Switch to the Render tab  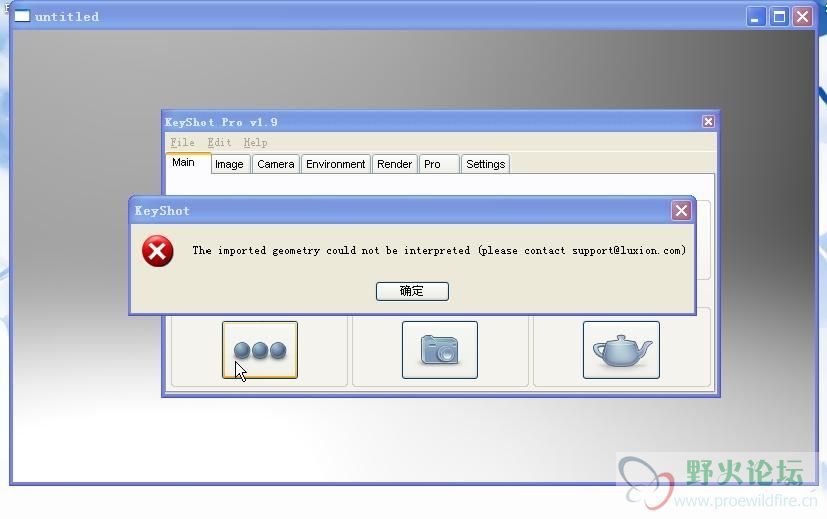click(395, 164)
